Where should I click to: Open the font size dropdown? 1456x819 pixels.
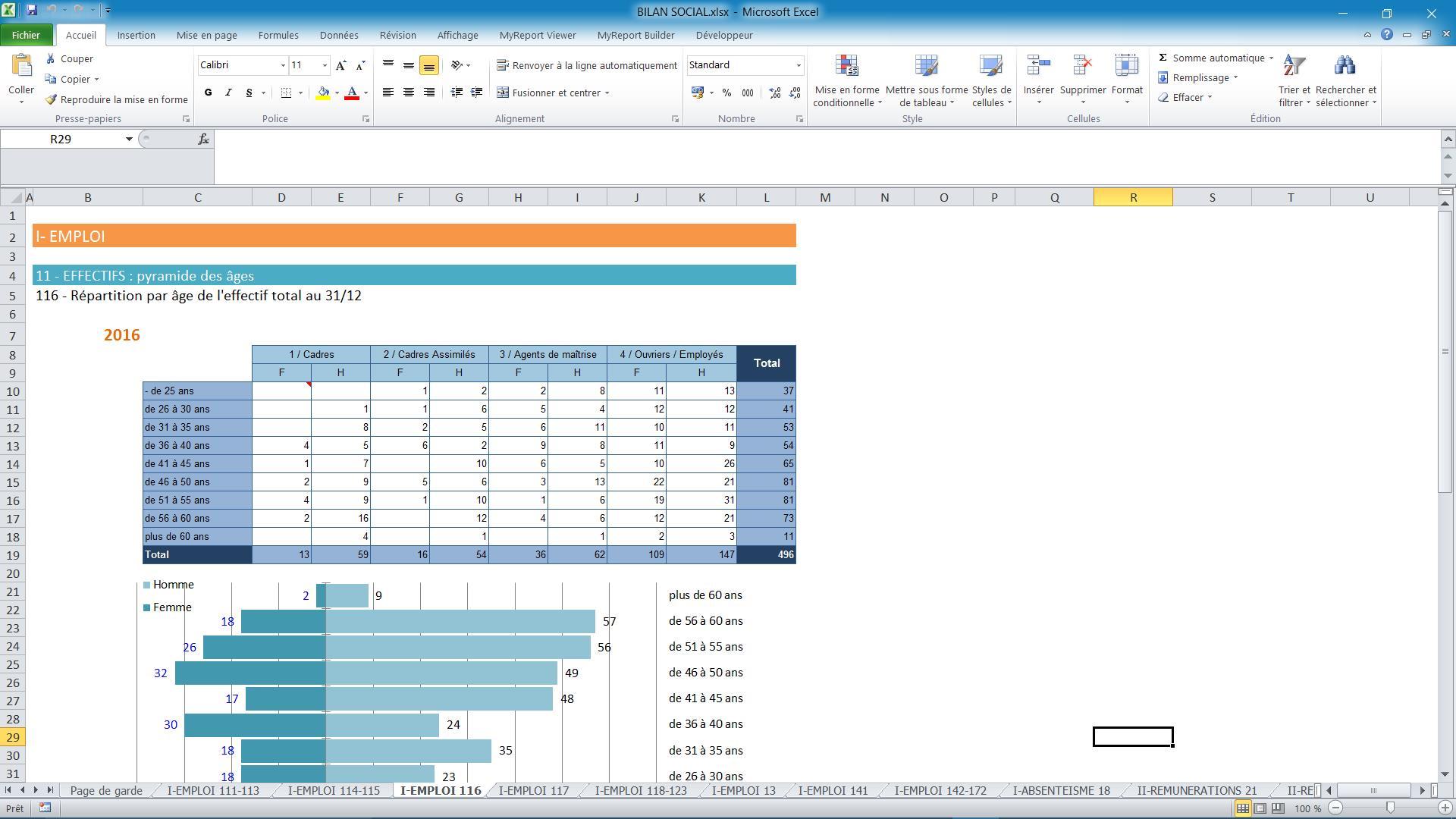(325, 65)
